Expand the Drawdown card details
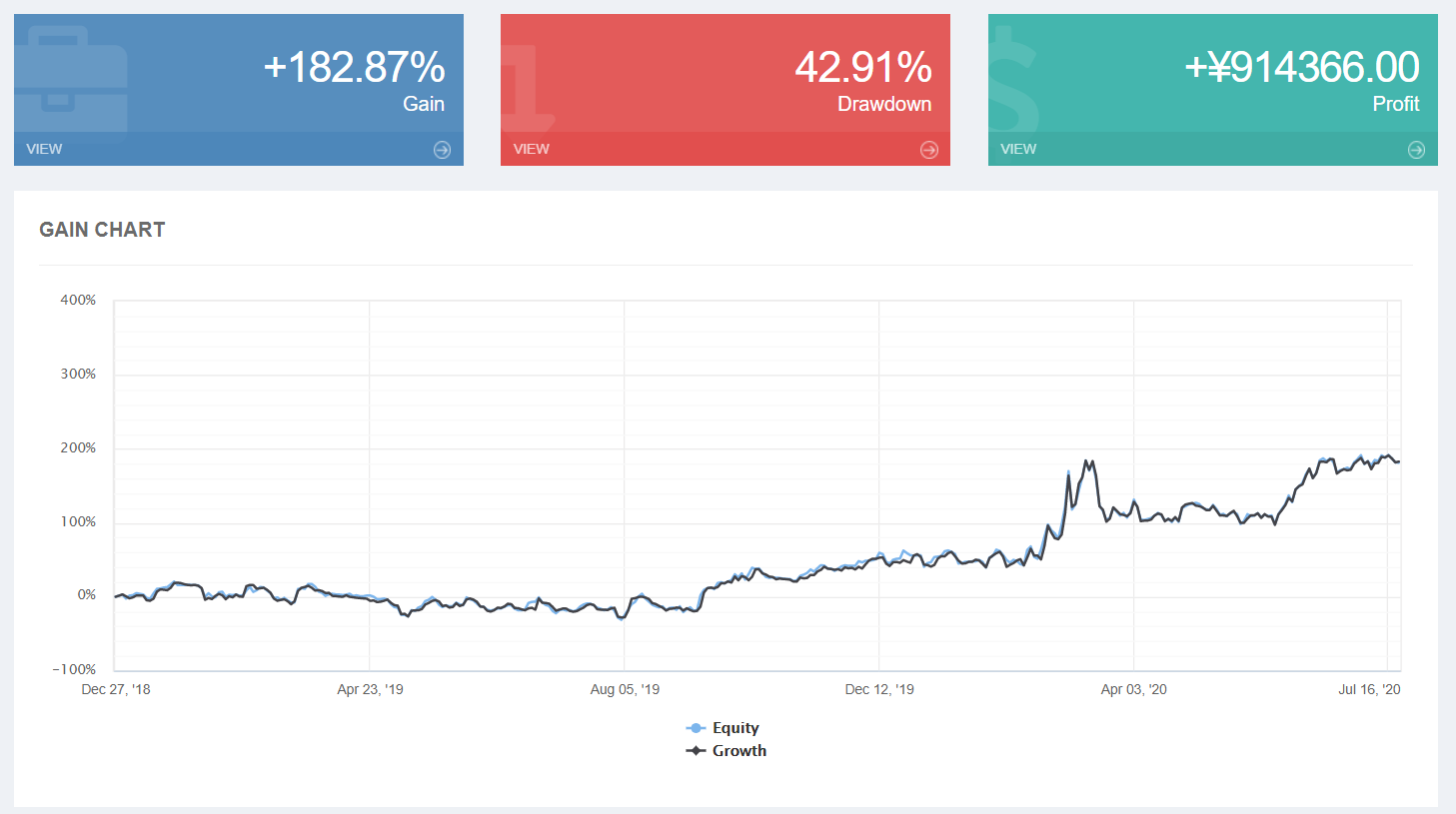The height and width of the screenshot is (814, 1456). (x=530, y=149)
